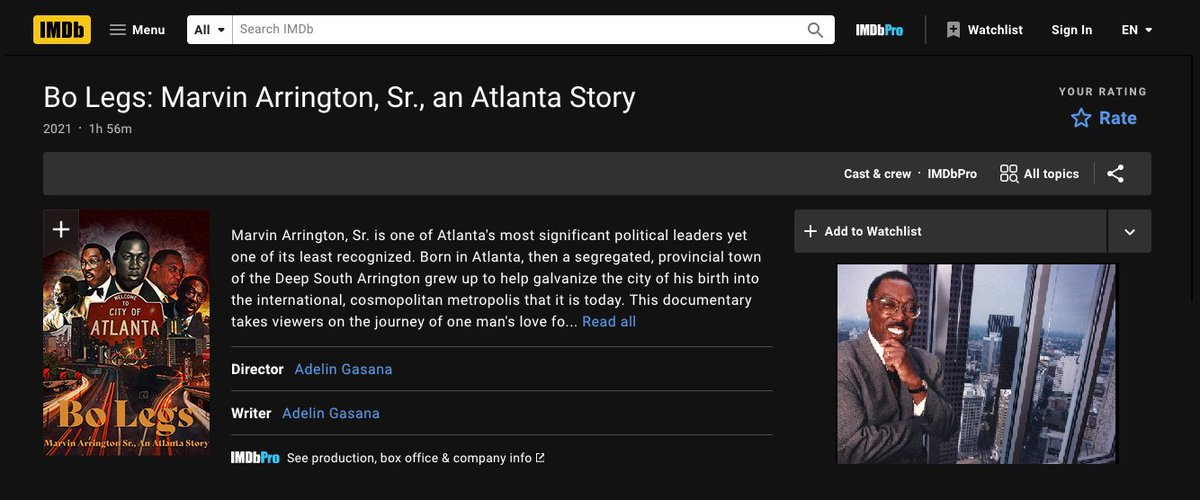1200x500 pixels.
Task: Click the movie title heading
Action: [x=339, y=97]
